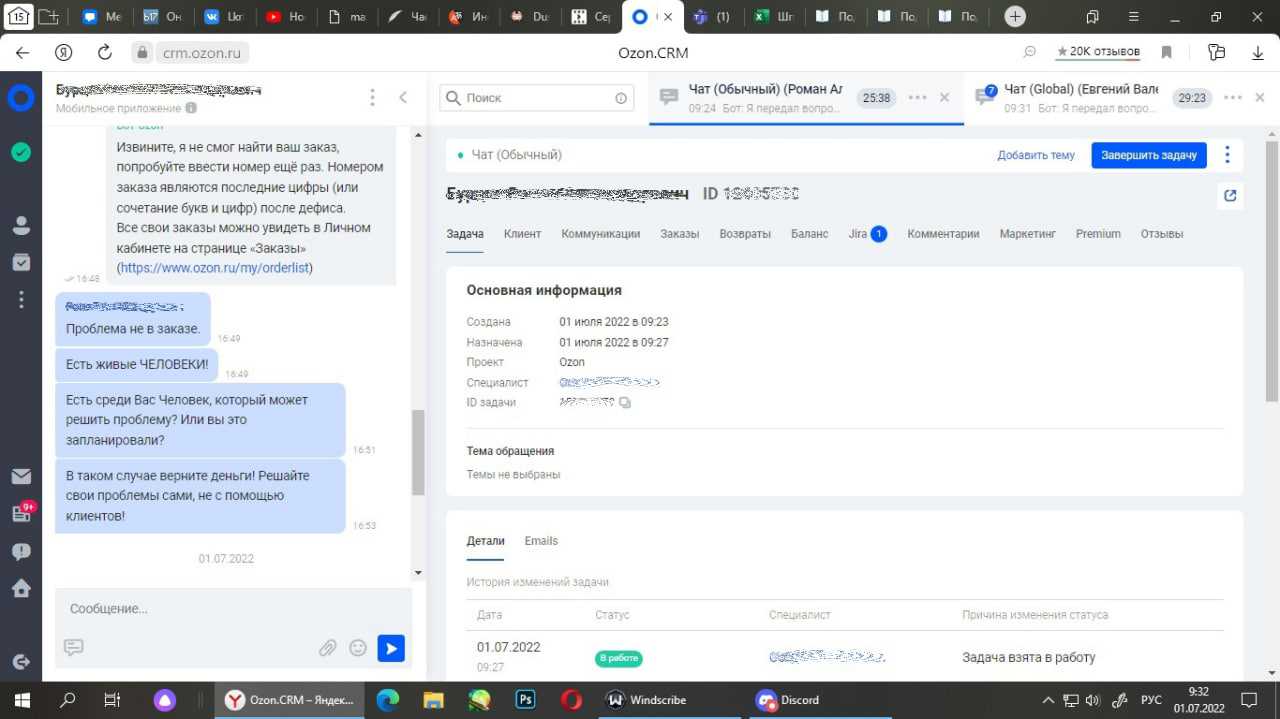Screen dimensions: 1280x719
Task: Open the chat header three-dot options menu
Action: (x=372, y=97)
